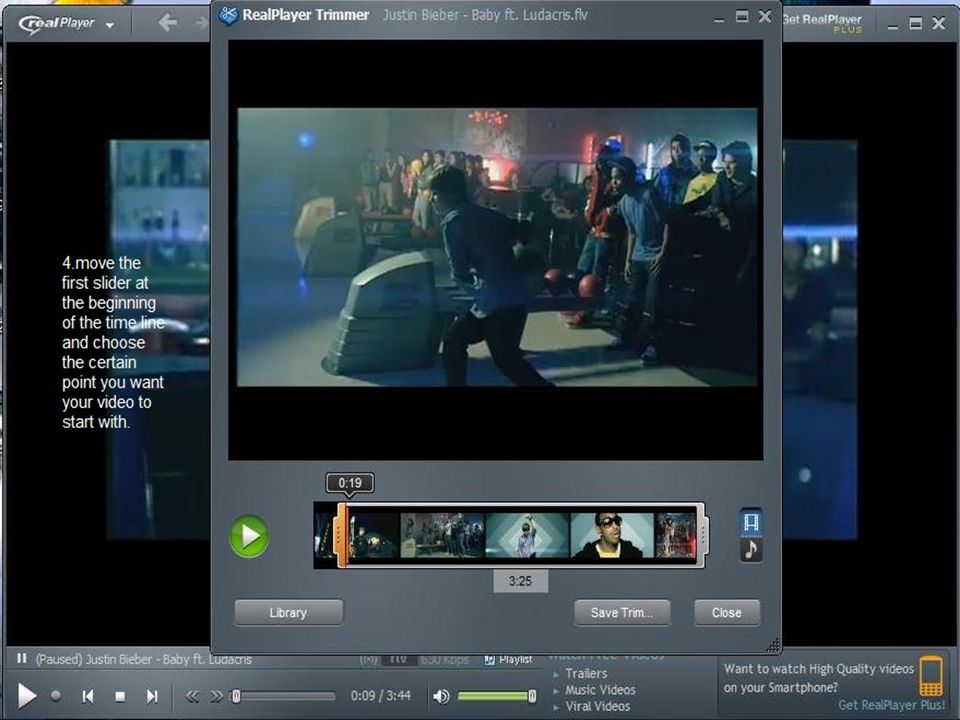This screenshot has width=960, height=720.
Task: Skip to the previous clip in RealPlayer
Action: 88,696
